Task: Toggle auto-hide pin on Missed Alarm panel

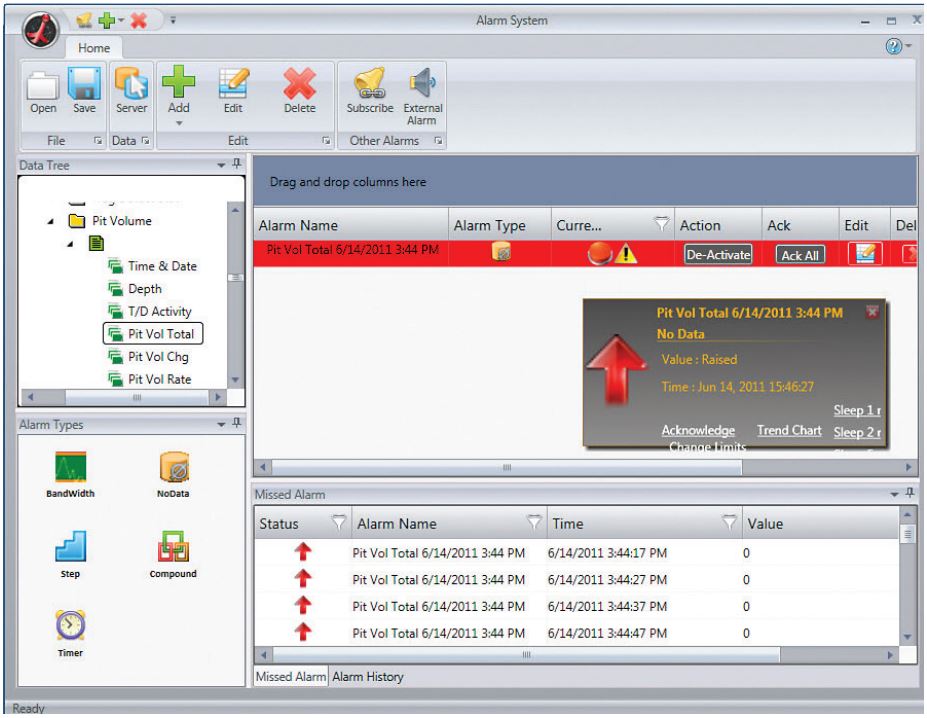Action: 912,491
